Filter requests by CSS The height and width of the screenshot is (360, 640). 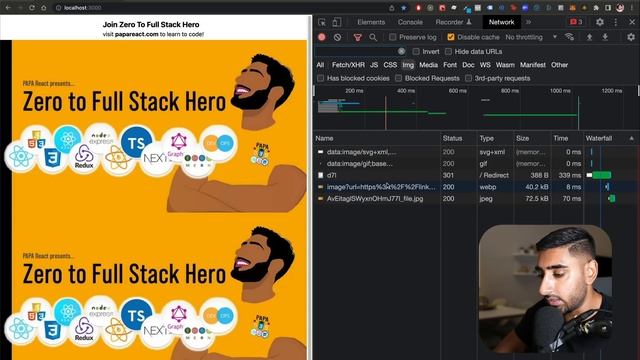point(390,65)
